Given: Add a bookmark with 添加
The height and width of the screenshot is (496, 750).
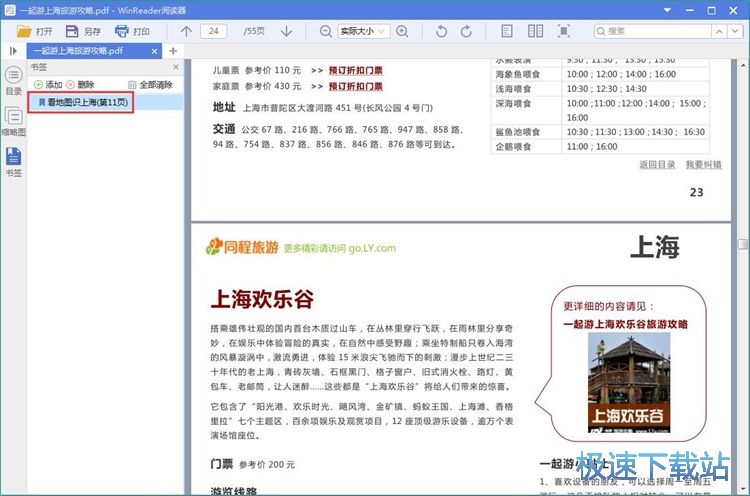Looking at the screenshot, I should pos(48,85).
